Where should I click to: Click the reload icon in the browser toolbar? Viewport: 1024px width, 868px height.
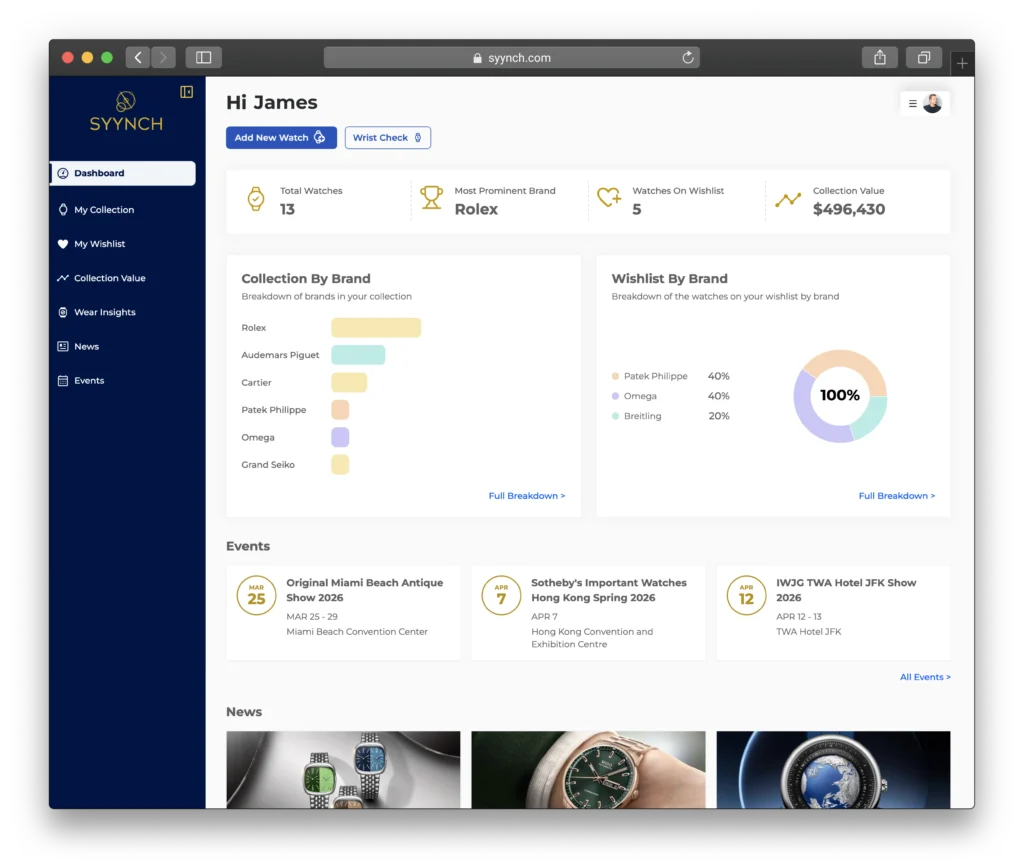click(688, 57)
